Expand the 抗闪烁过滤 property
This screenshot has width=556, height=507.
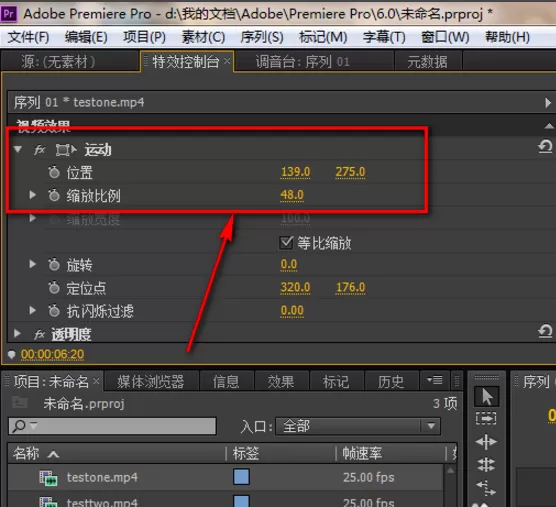tap(33, 310)
